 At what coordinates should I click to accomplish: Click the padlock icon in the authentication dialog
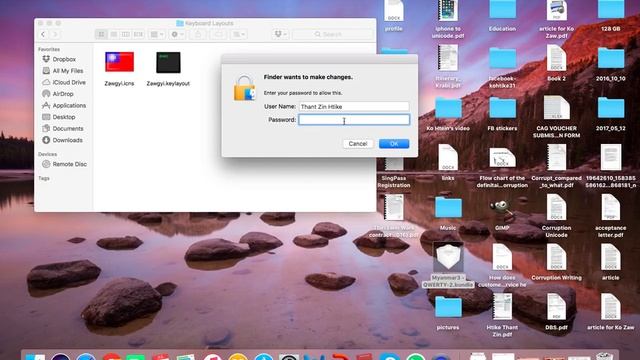[244, 88]
